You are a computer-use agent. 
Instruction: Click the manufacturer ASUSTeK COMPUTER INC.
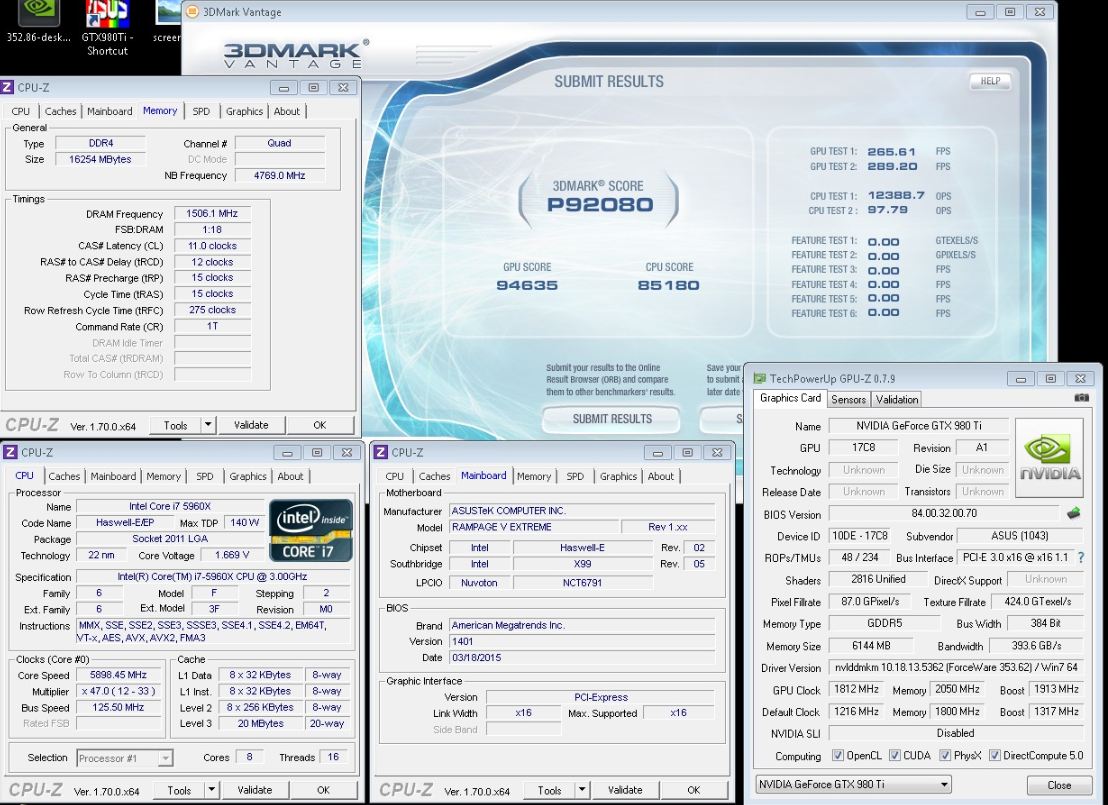(x=582, y=510)
